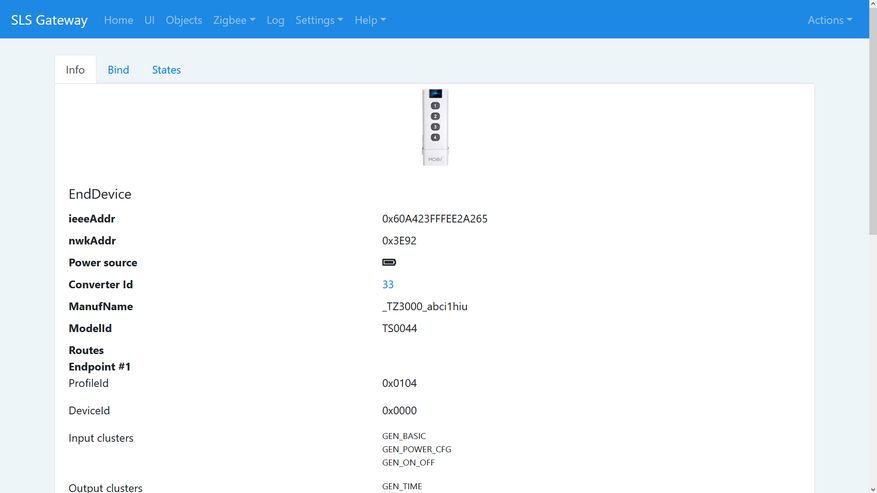Click the scrollbar up arrow
877x493 pixels.
coord(872,5)
